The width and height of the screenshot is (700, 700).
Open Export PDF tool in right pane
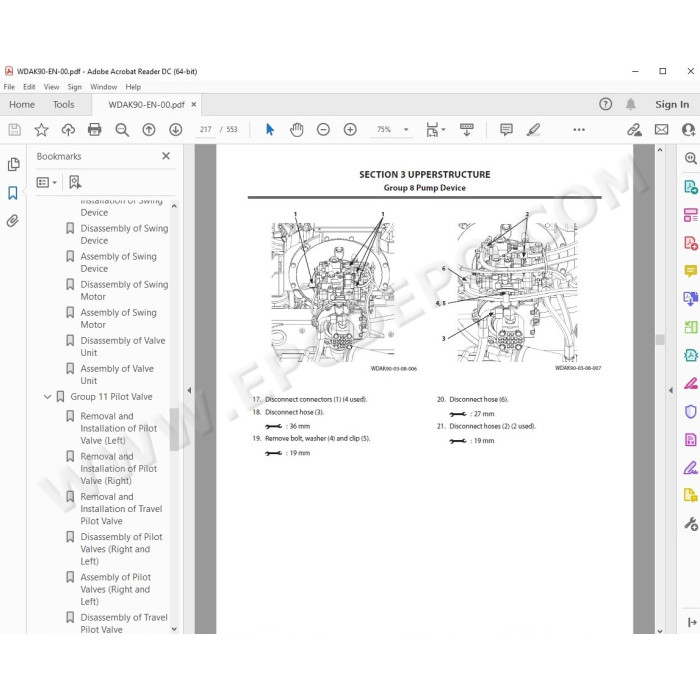[x=691, y=187]
